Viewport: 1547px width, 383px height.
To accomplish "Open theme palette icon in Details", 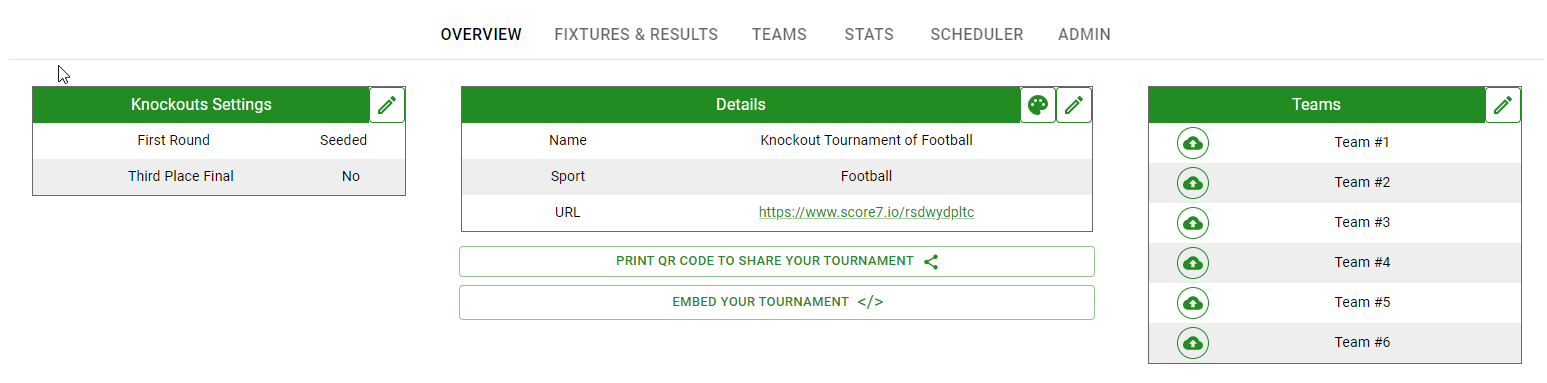I will 1038,105.
